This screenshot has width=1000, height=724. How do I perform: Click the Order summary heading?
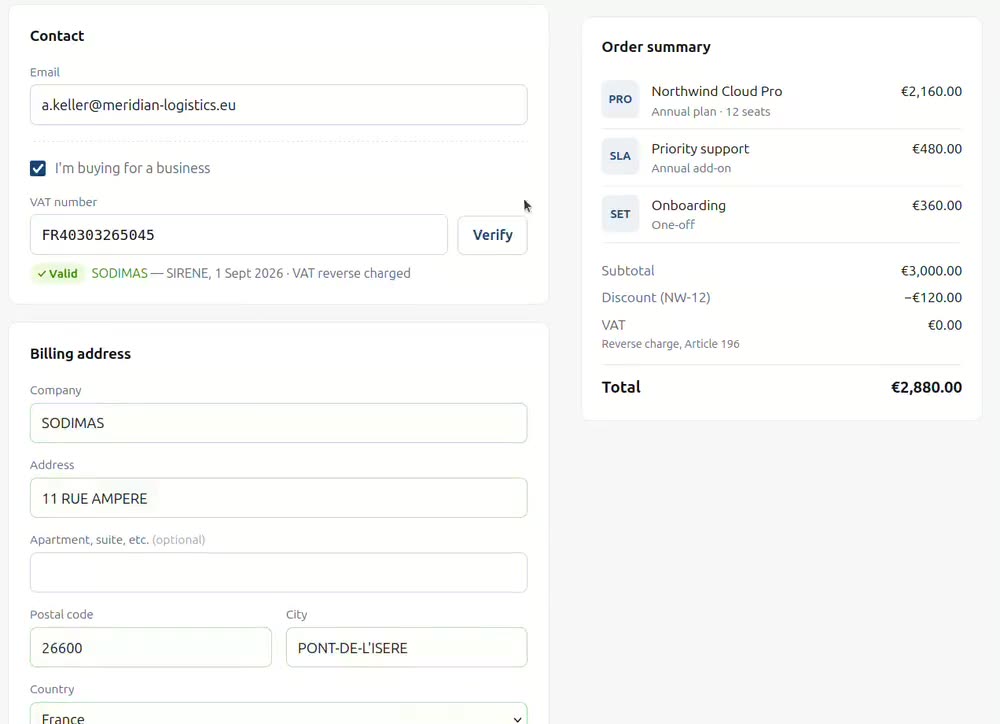(x=656, y=47)
